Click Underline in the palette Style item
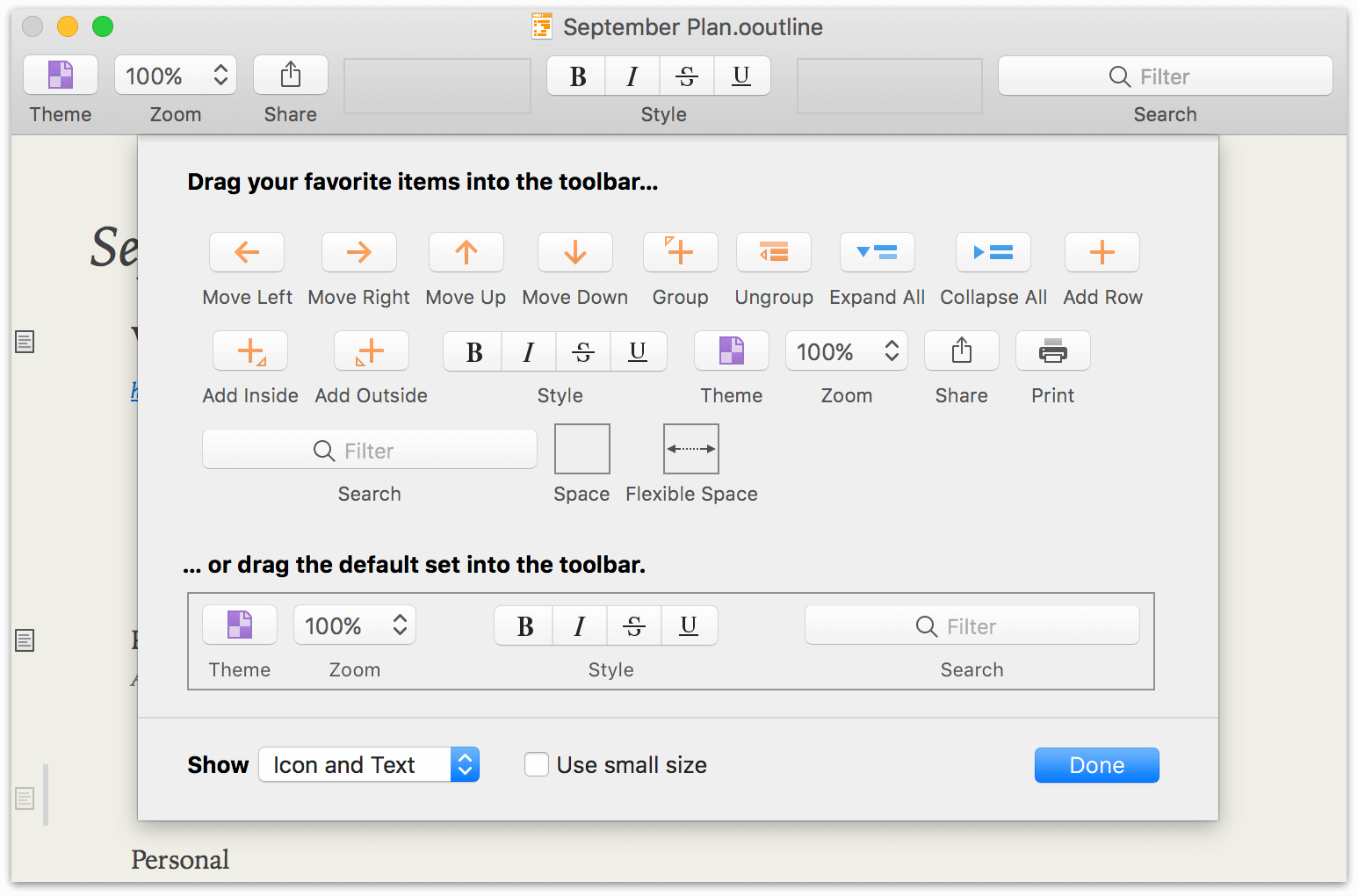 pyautogui.click(x=638, y=351)
